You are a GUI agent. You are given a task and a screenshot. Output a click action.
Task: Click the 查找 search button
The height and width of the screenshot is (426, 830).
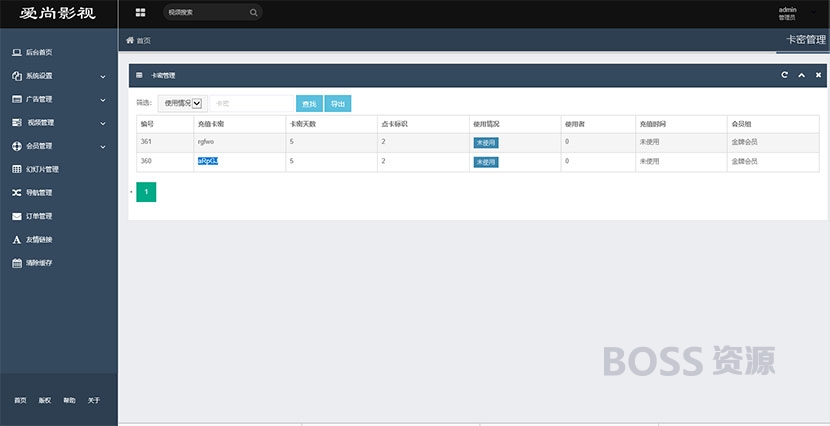click(309, 104)
